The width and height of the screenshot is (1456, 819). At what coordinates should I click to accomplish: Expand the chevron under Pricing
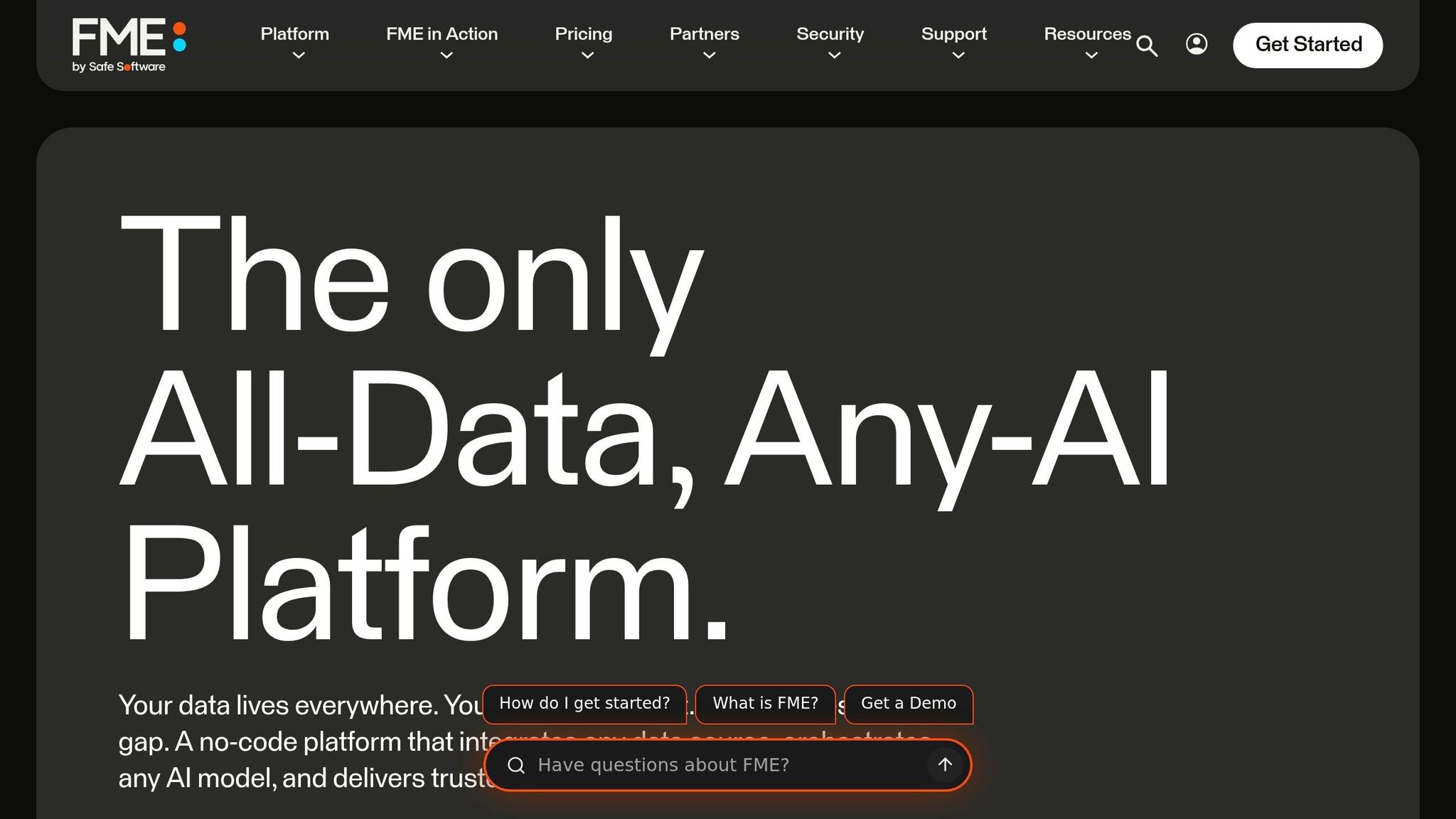[x=587, y=55]
